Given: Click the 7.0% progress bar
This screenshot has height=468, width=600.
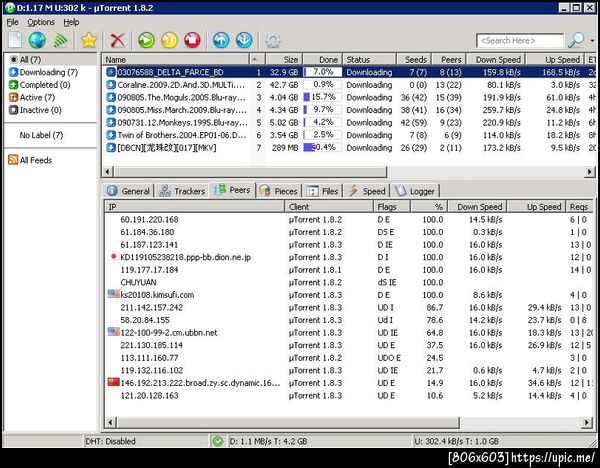Looking at the screenshot, I should [x=322, y=72].
